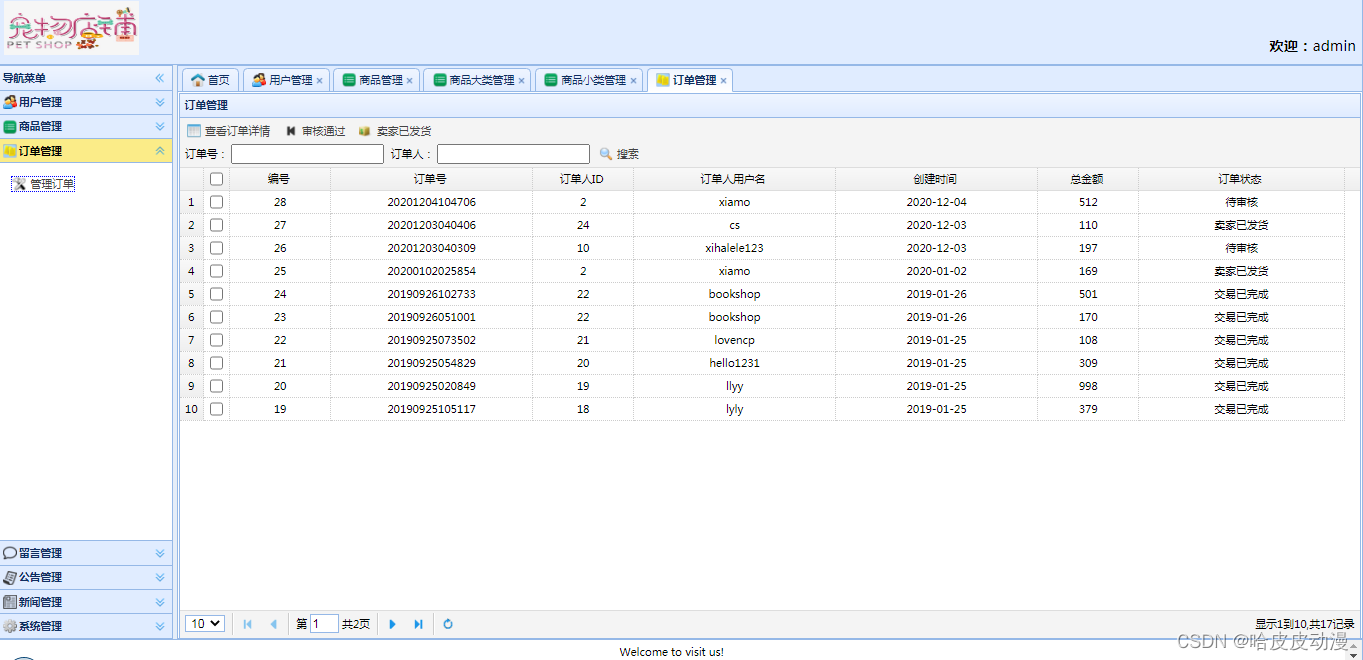This screenshot has width=1363, height=660.
Task: Check the row for order 20190925020849
Action: (216, 386)
